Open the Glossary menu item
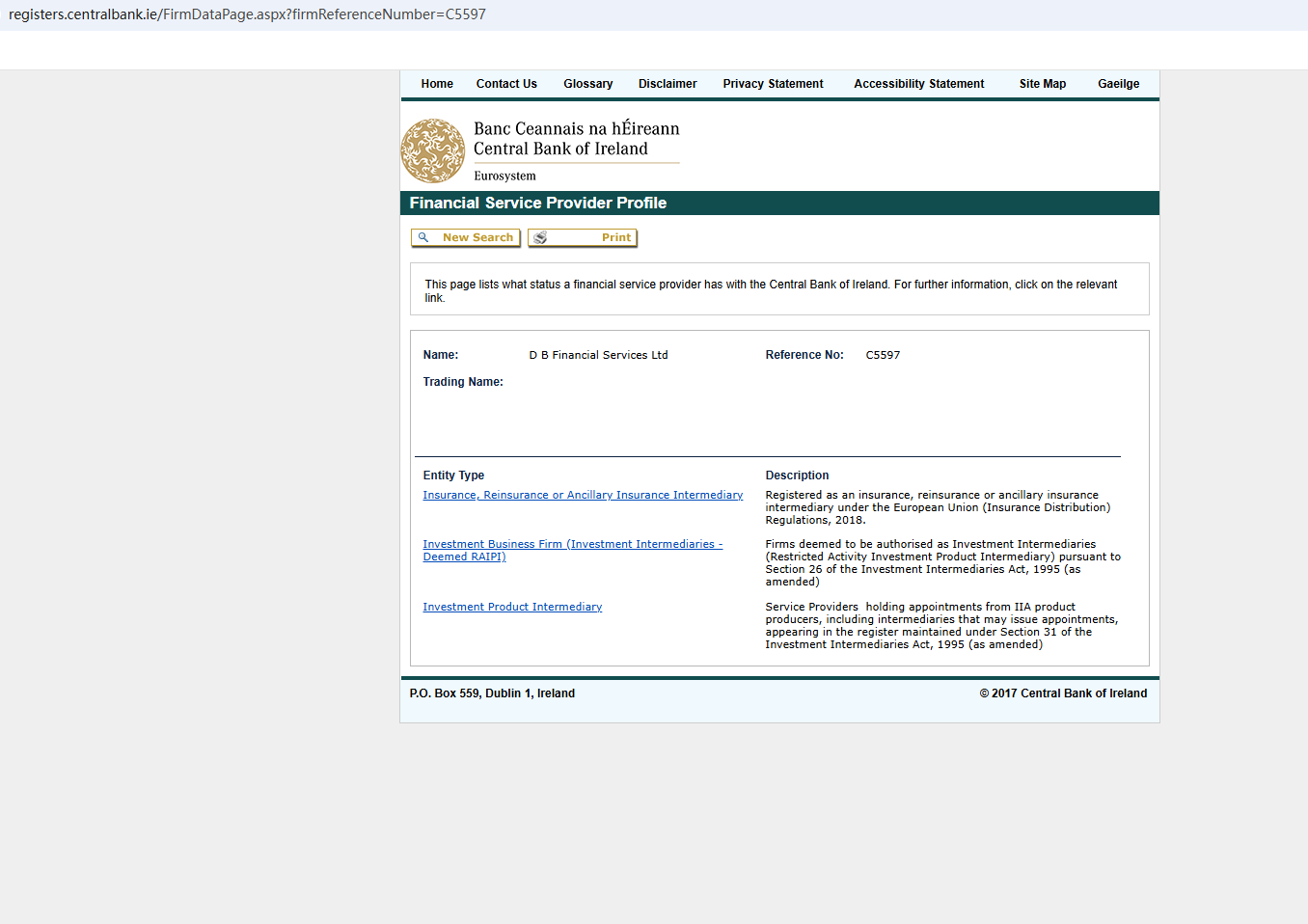The width and height of the screenshot is (1308, 924). (587, 84)
